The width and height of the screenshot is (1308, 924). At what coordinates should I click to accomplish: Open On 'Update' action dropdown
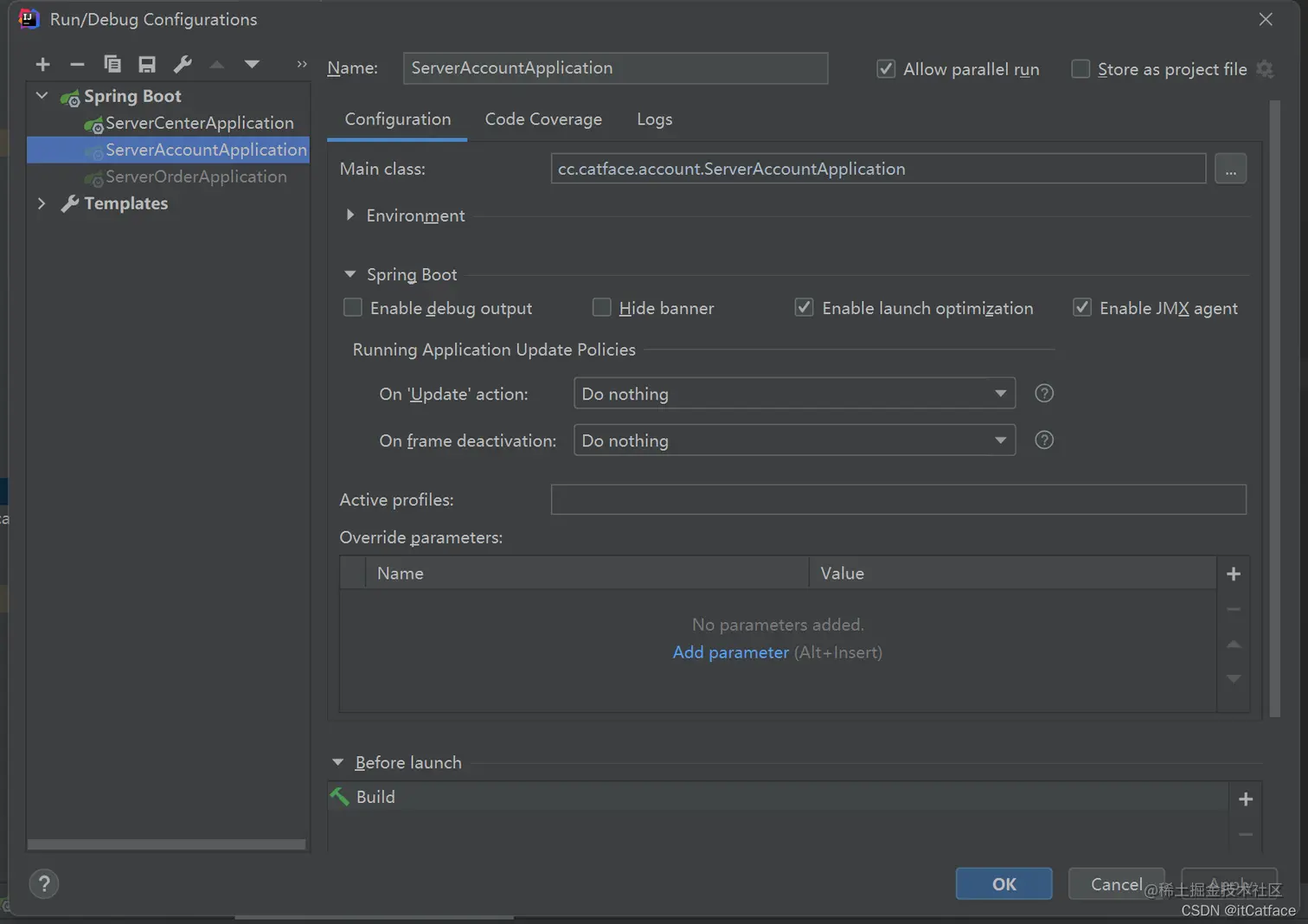794,394
